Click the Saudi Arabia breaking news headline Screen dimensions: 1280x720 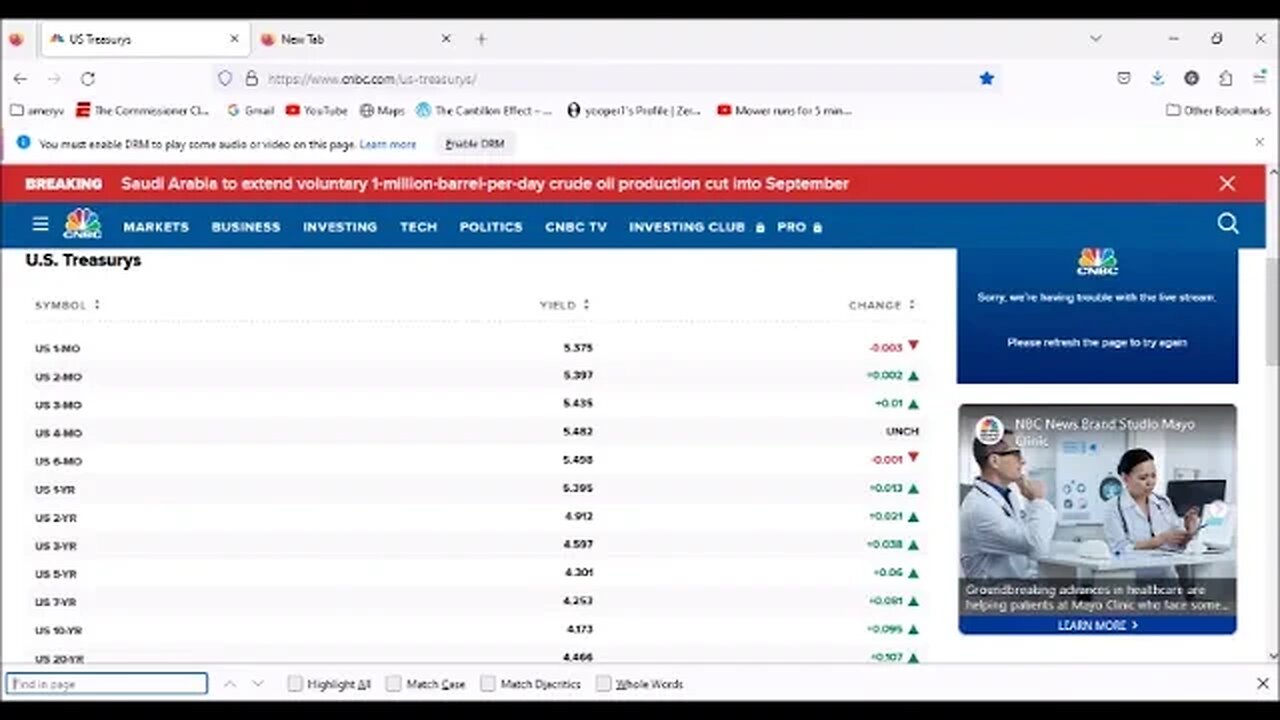click(x=485, y=183)
